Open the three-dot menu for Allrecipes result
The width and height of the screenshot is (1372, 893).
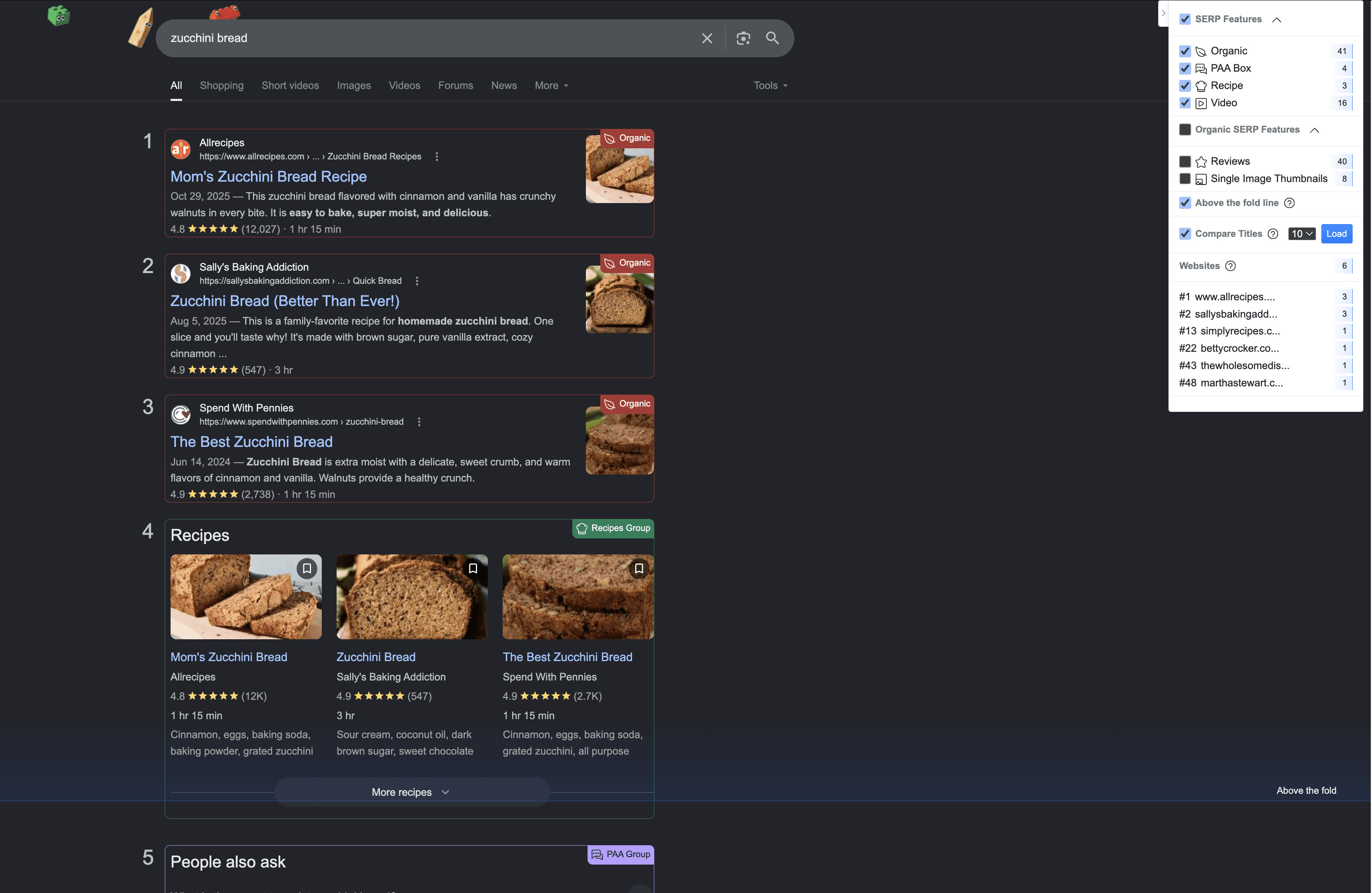pyautogui.click(x=437, y=157)
